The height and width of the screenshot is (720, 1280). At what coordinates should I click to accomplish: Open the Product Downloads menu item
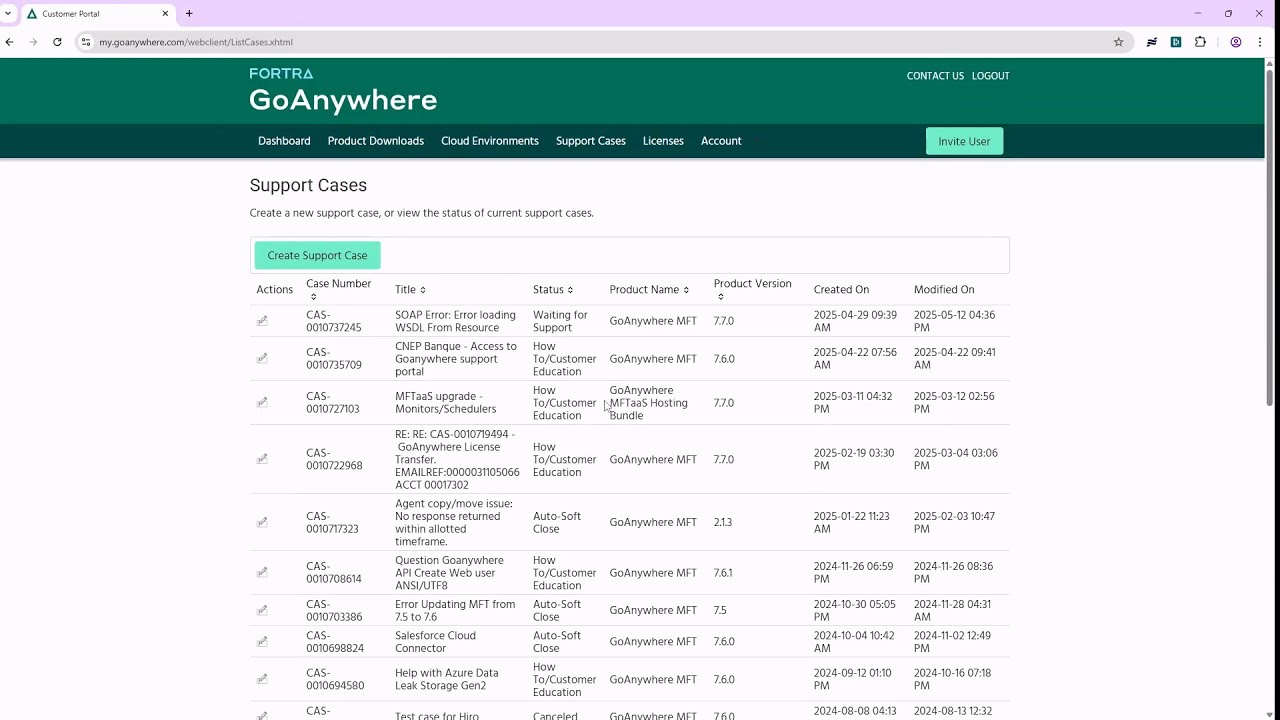pyautogui.click(x=376, y=141)
